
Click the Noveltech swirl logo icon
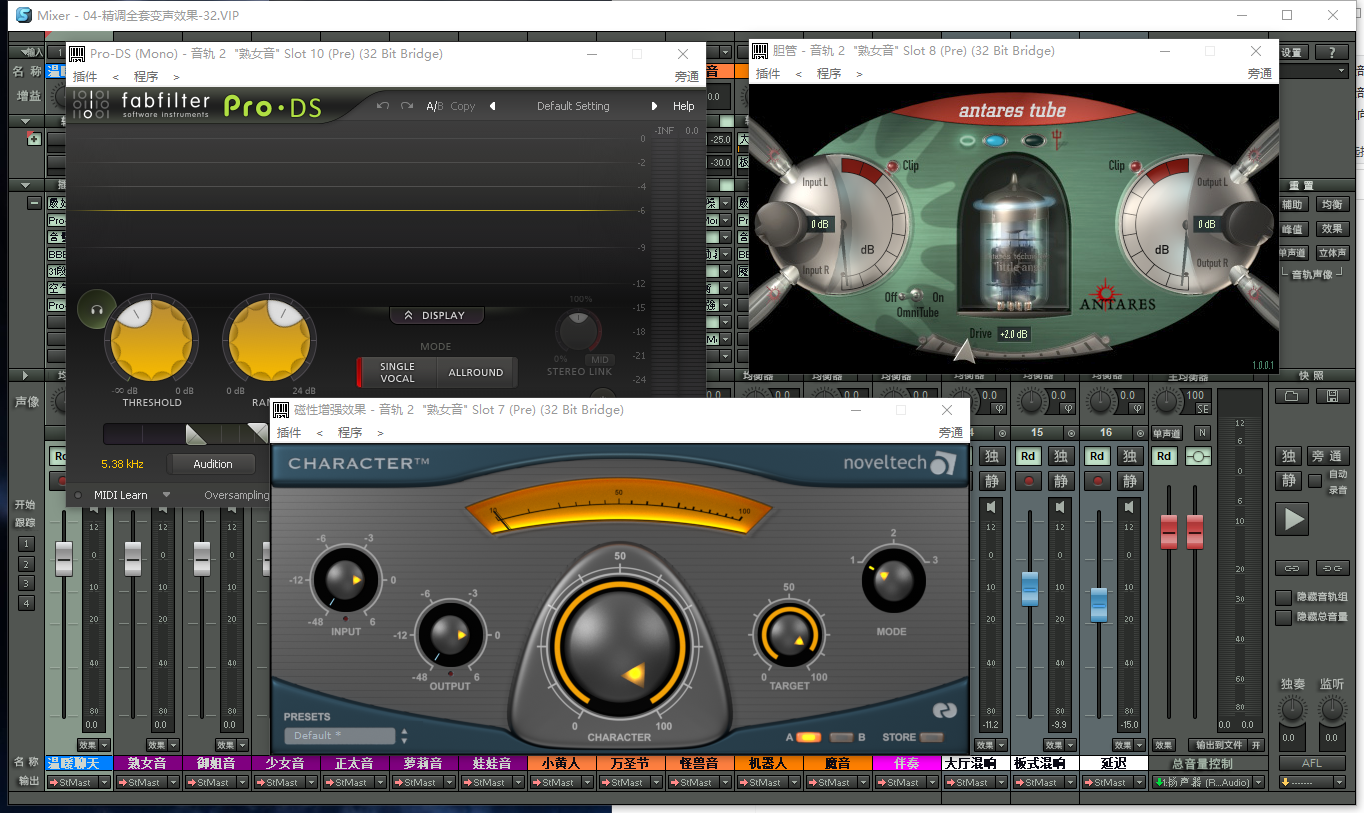click(x=943, y=463)
